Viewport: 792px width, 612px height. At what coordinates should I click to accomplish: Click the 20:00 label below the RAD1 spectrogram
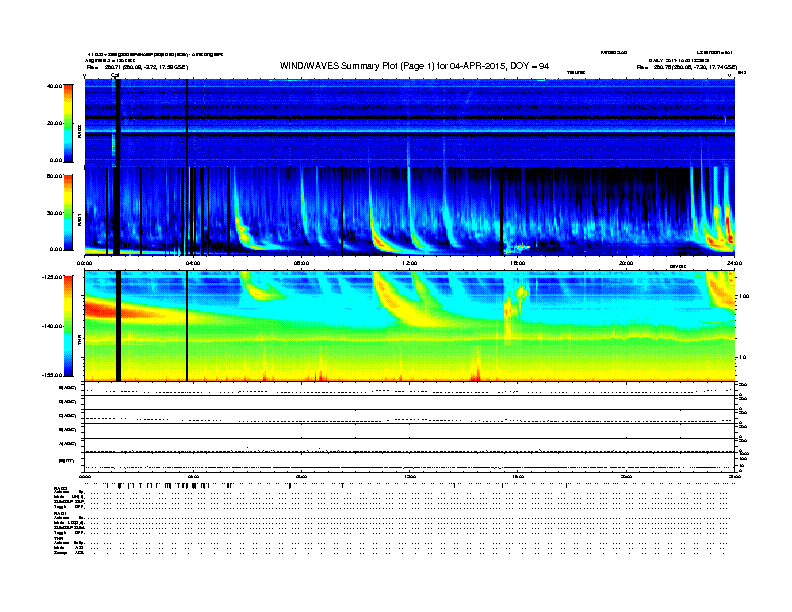[626, 263]
